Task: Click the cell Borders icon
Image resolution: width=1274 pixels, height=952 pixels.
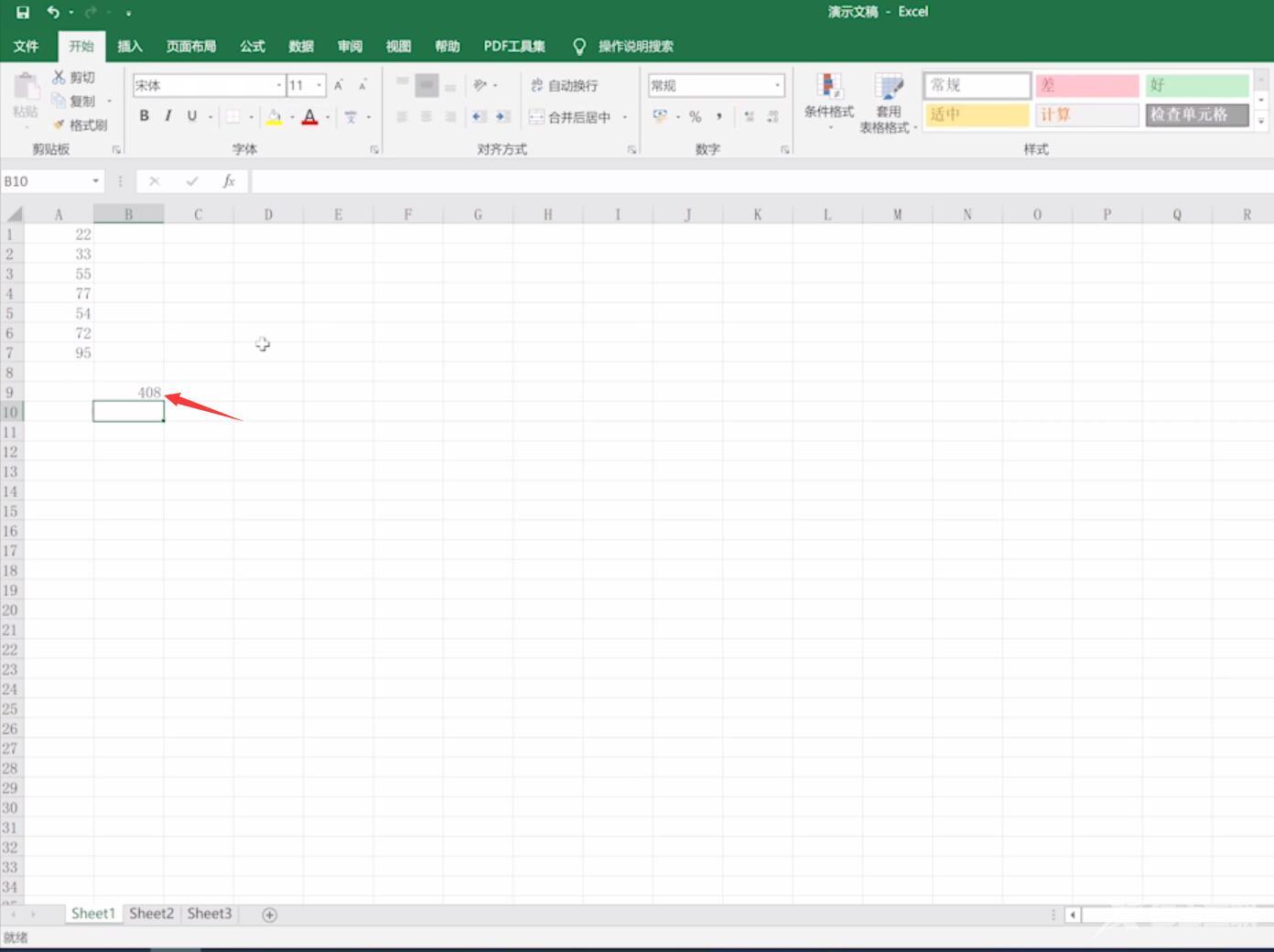Action: 233,116
